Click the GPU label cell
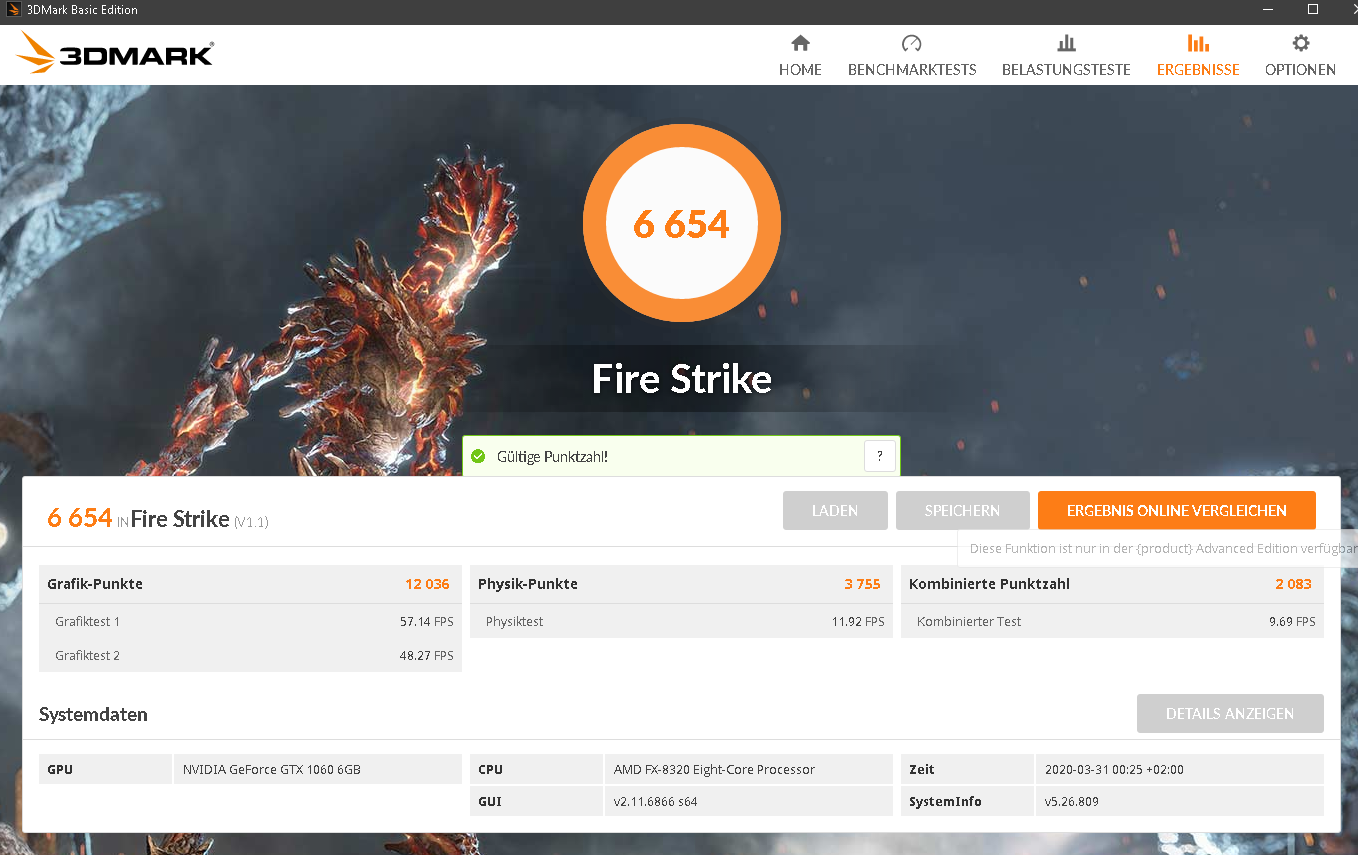The width and height of the screenshot is (1358, 855). coord(106,769)
